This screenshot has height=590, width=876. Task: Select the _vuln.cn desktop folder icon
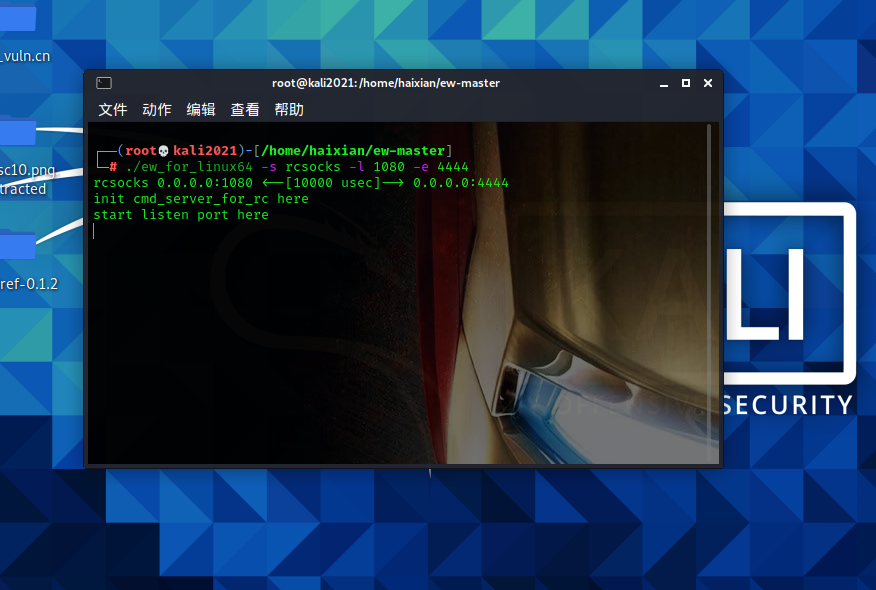[x=18, y=17]
